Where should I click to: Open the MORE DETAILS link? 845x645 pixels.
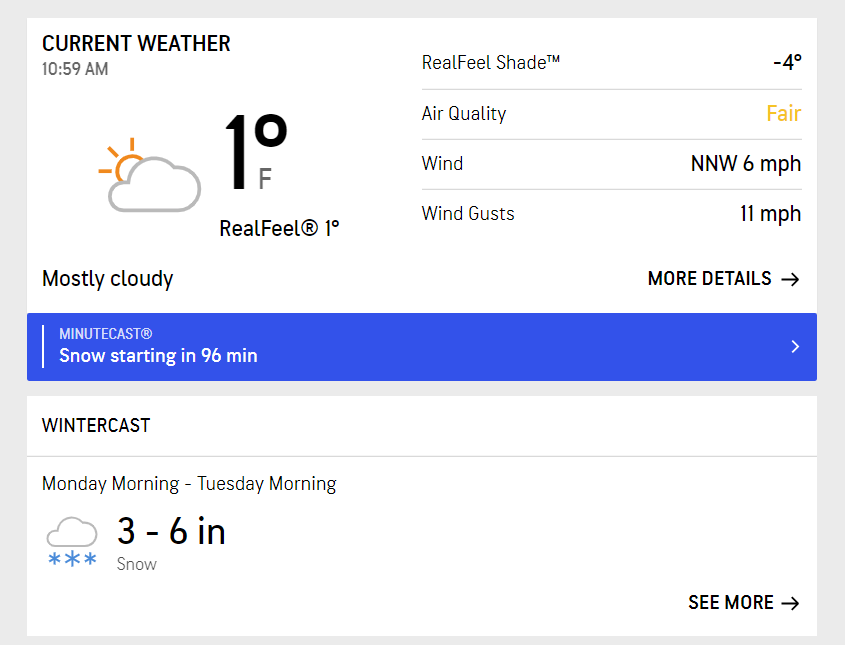[x=724, y=279]
